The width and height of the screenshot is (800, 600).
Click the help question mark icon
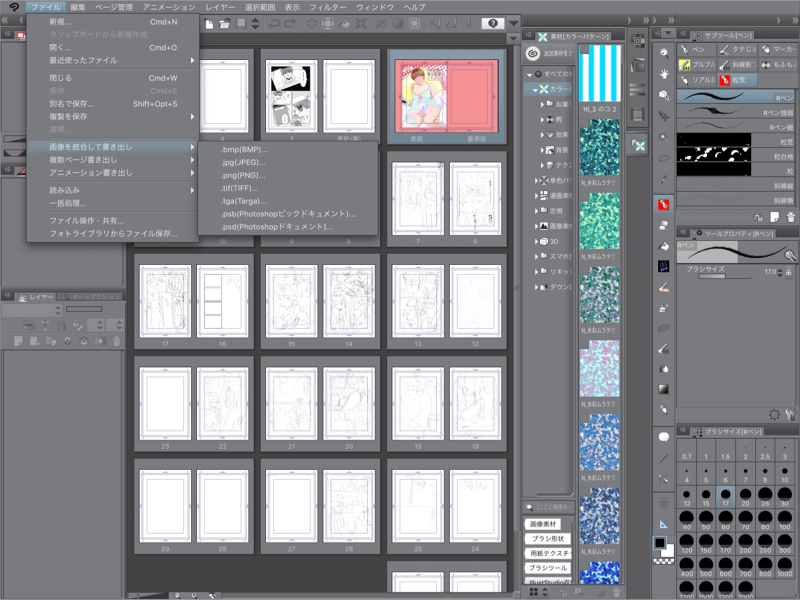[491, 23]
